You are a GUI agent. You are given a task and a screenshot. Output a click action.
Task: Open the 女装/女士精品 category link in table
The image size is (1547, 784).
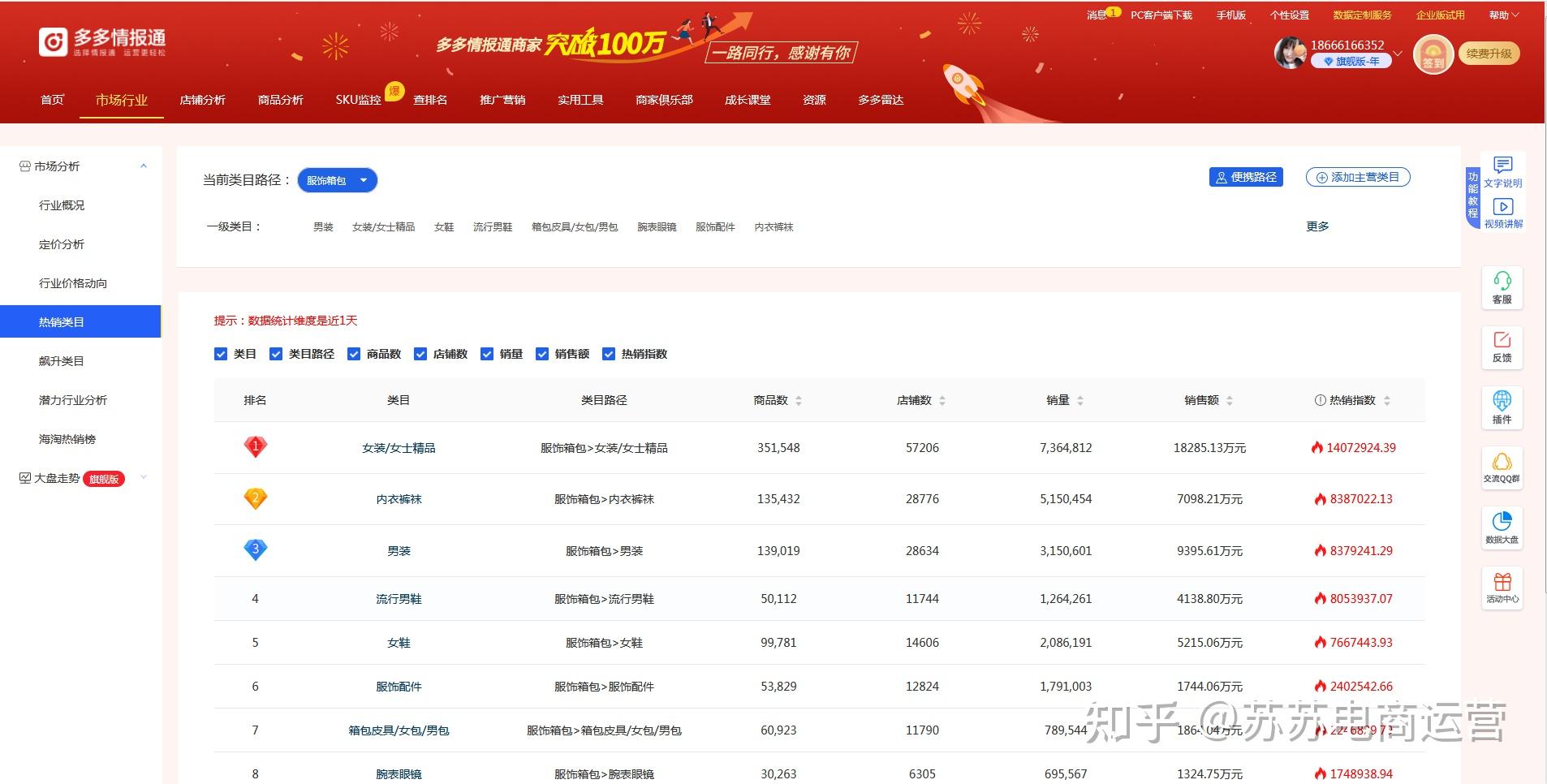[399, 448]
